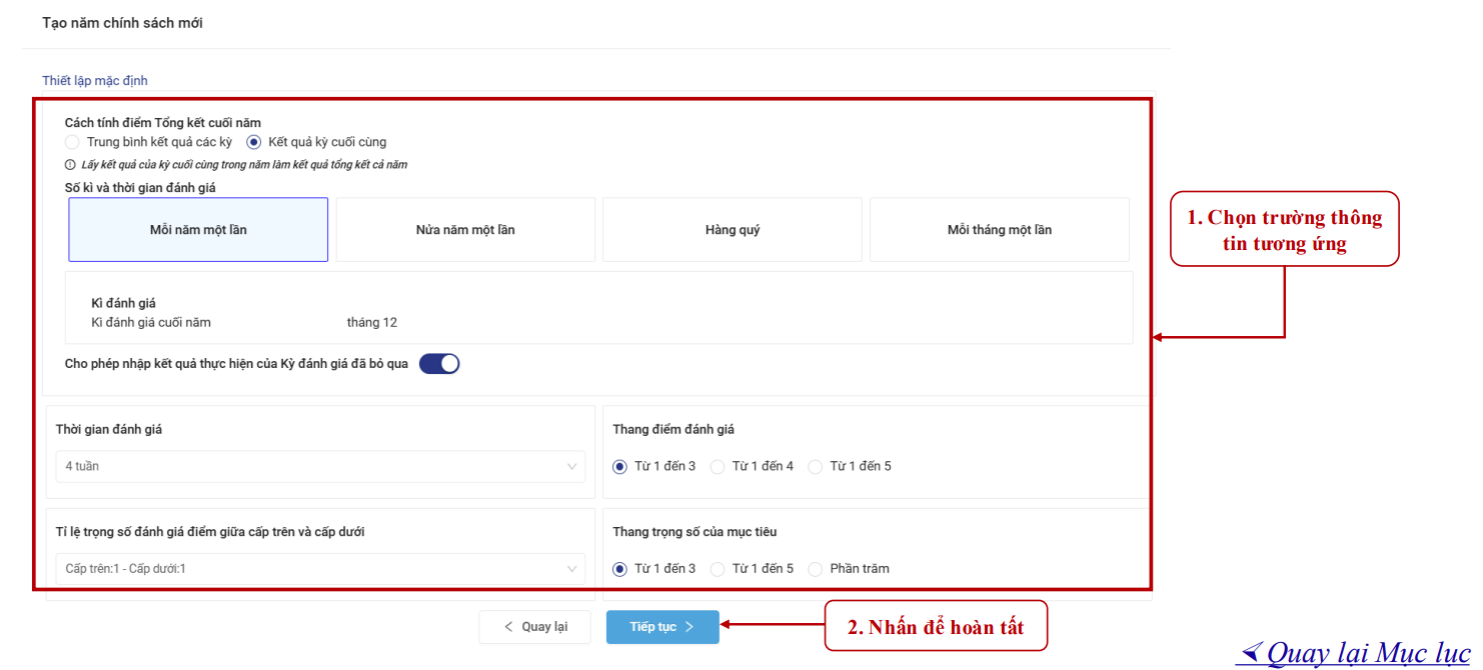Click the info icon beside the italic note
Screen dimensions: 1483x670
pyautogui.click(x=70, y=165)
